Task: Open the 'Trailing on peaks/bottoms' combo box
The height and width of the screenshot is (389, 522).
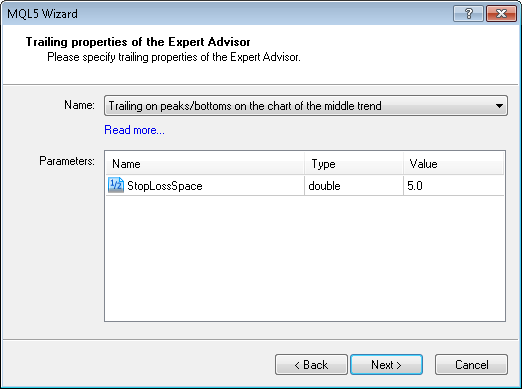Action: (306, 106)
